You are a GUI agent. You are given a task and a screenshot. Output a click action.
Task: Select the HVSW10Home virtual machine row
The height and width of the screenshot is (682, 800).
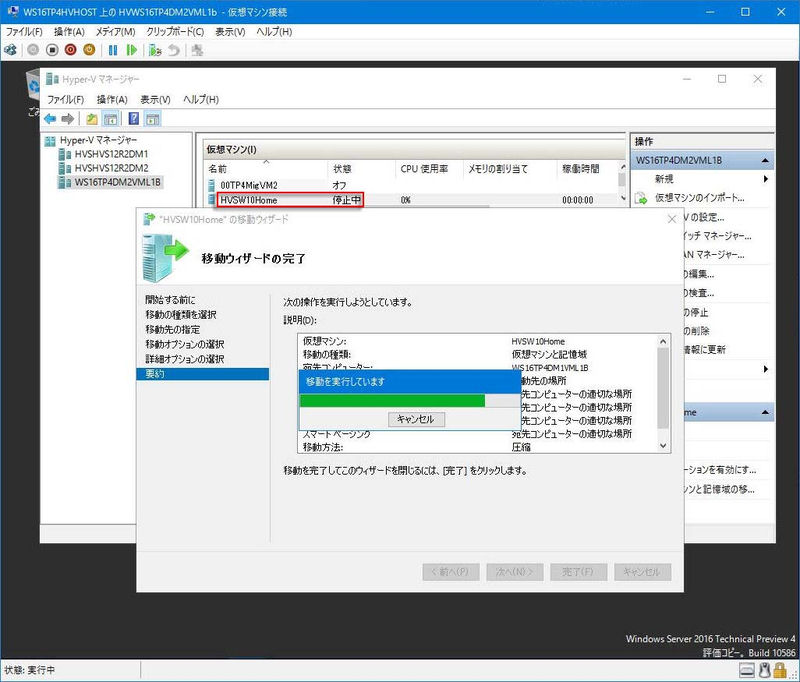(411, 200)
